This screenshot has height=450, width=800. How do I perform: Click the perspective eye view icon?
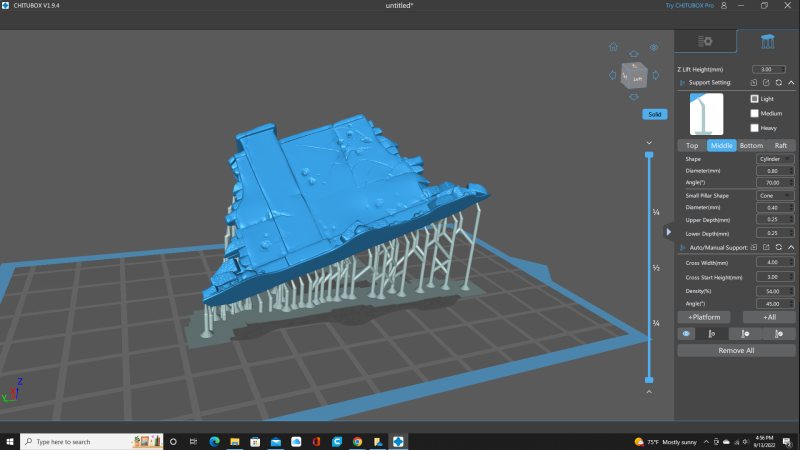[654, 47]
